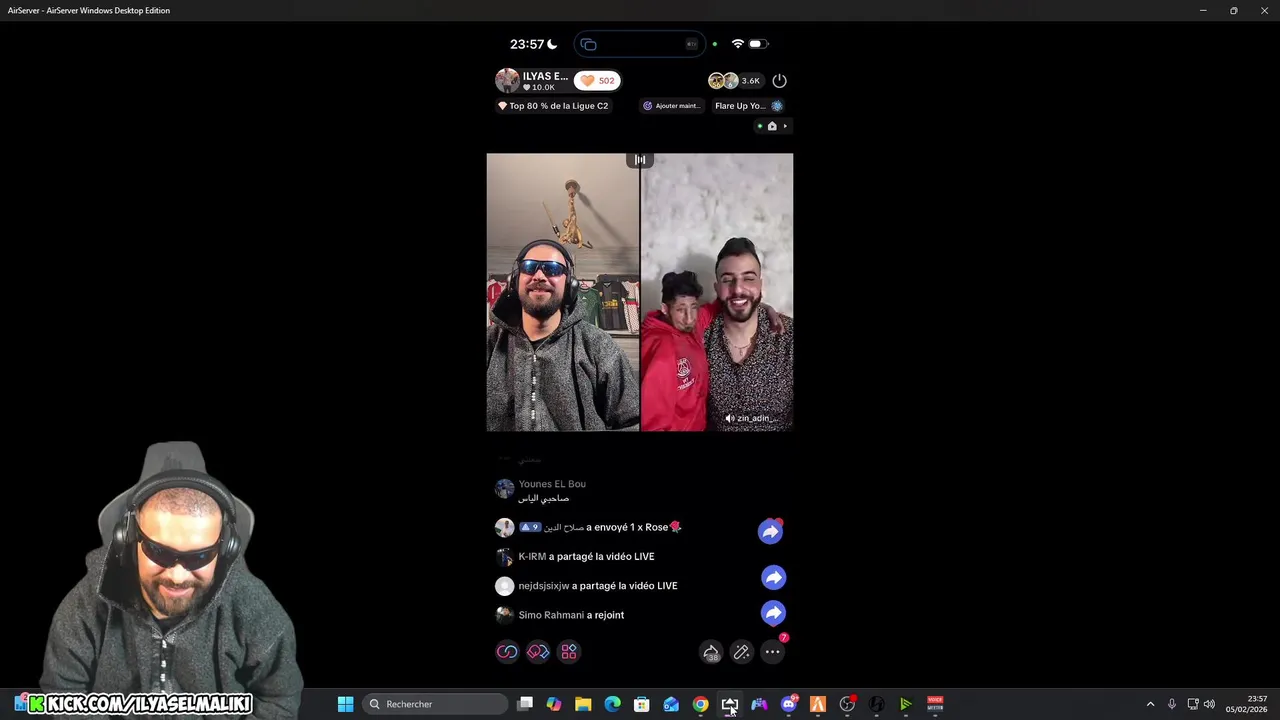Tap the power icon to end the LIVE
The width and height of the screenshot is (1280, 720).
coord(779,81)
